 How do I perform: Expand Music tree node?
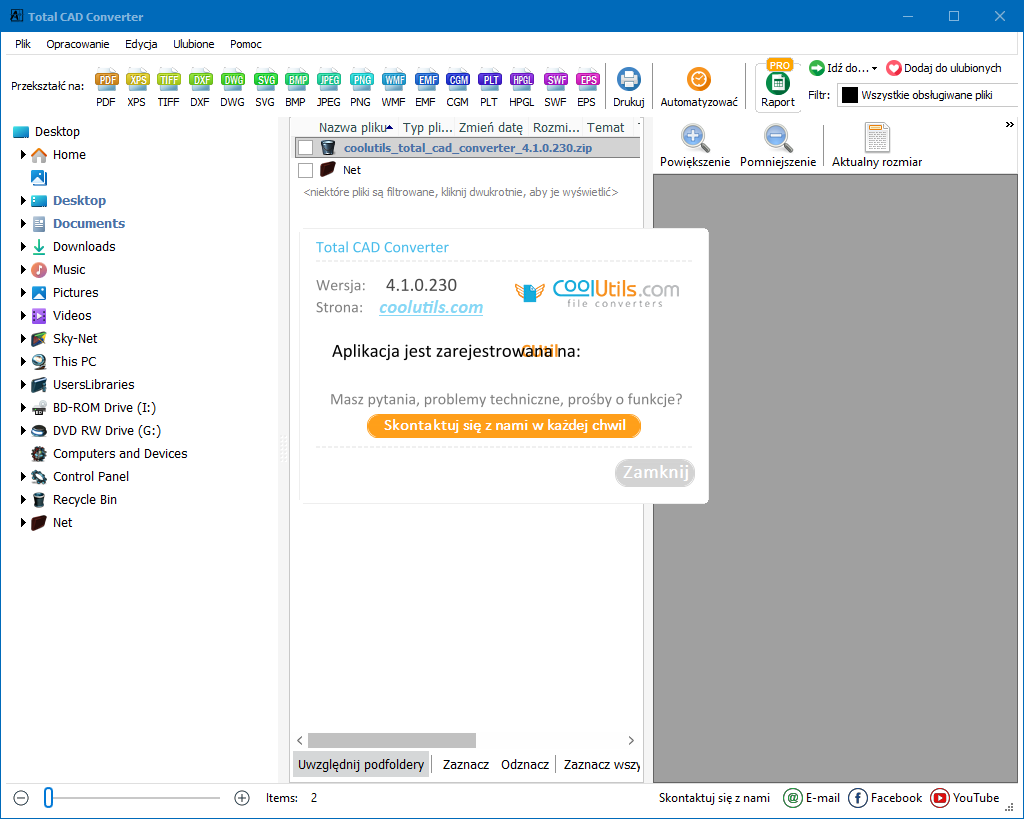[24, 270]
